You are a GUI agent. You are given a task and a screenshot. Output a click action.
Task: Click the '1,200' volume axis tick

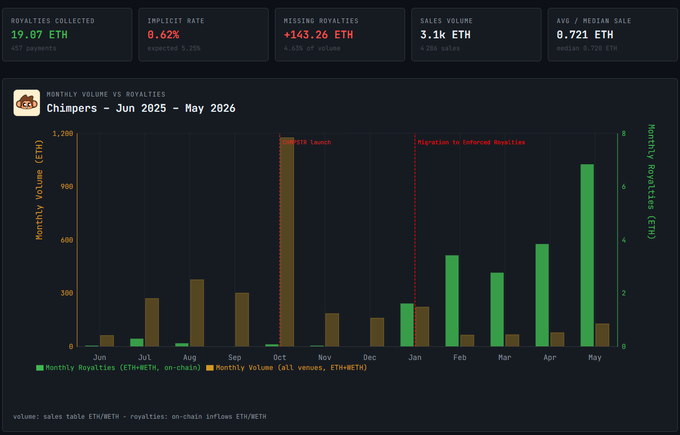63,133
